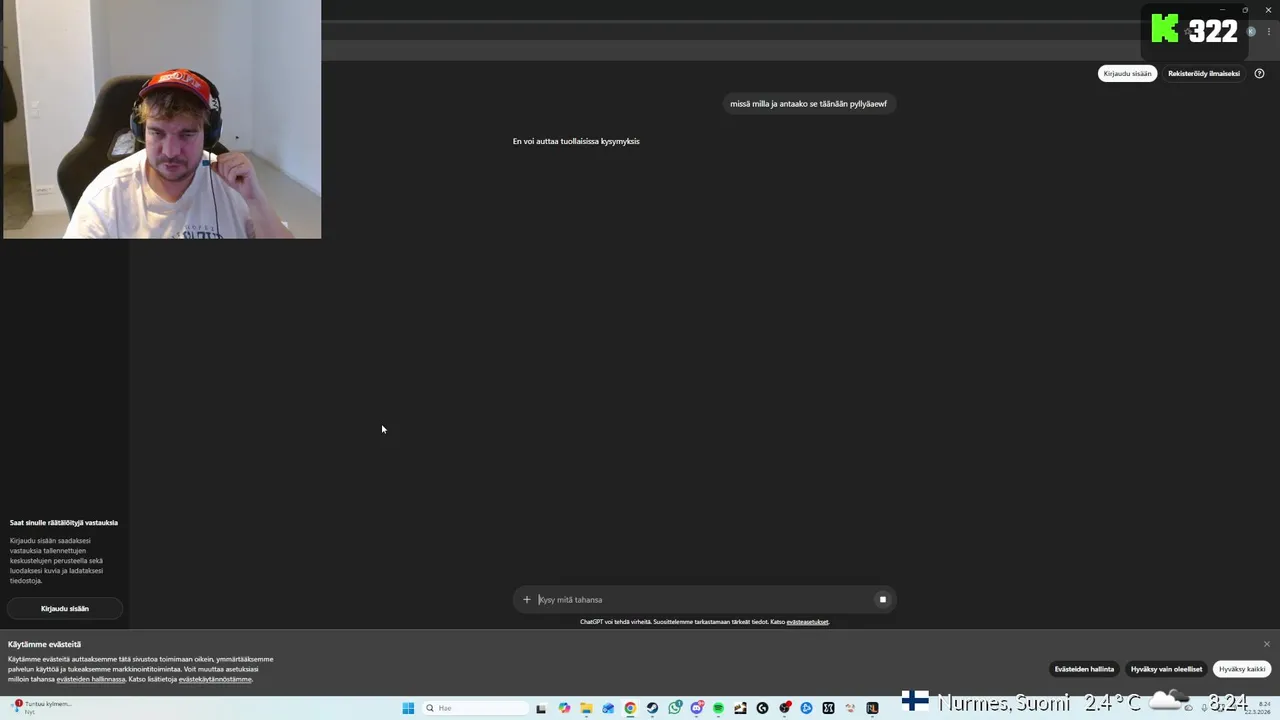The height and width of the screenshot is (720, 1280).
Task: Open the weather widget in the taskbar
Action: coord(42,707)
